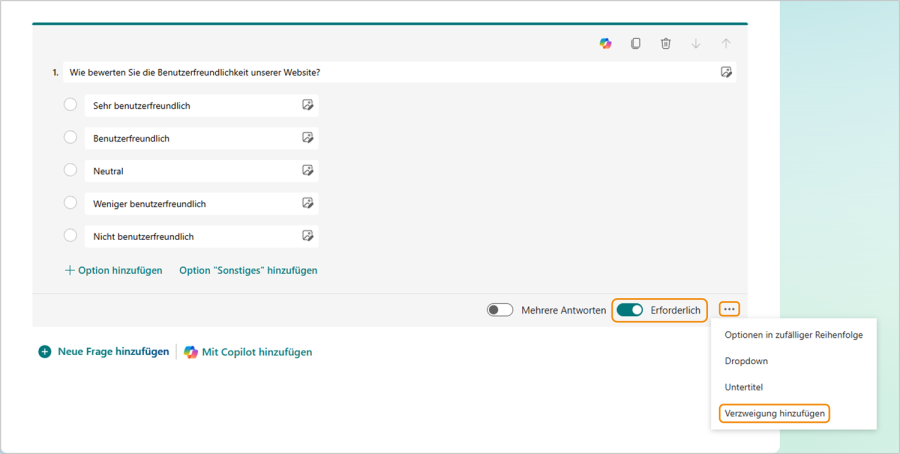900x454 pixels.
Task: Select radio button for 'Nicht benutzerfreundlich'
Action: point(70,235)
